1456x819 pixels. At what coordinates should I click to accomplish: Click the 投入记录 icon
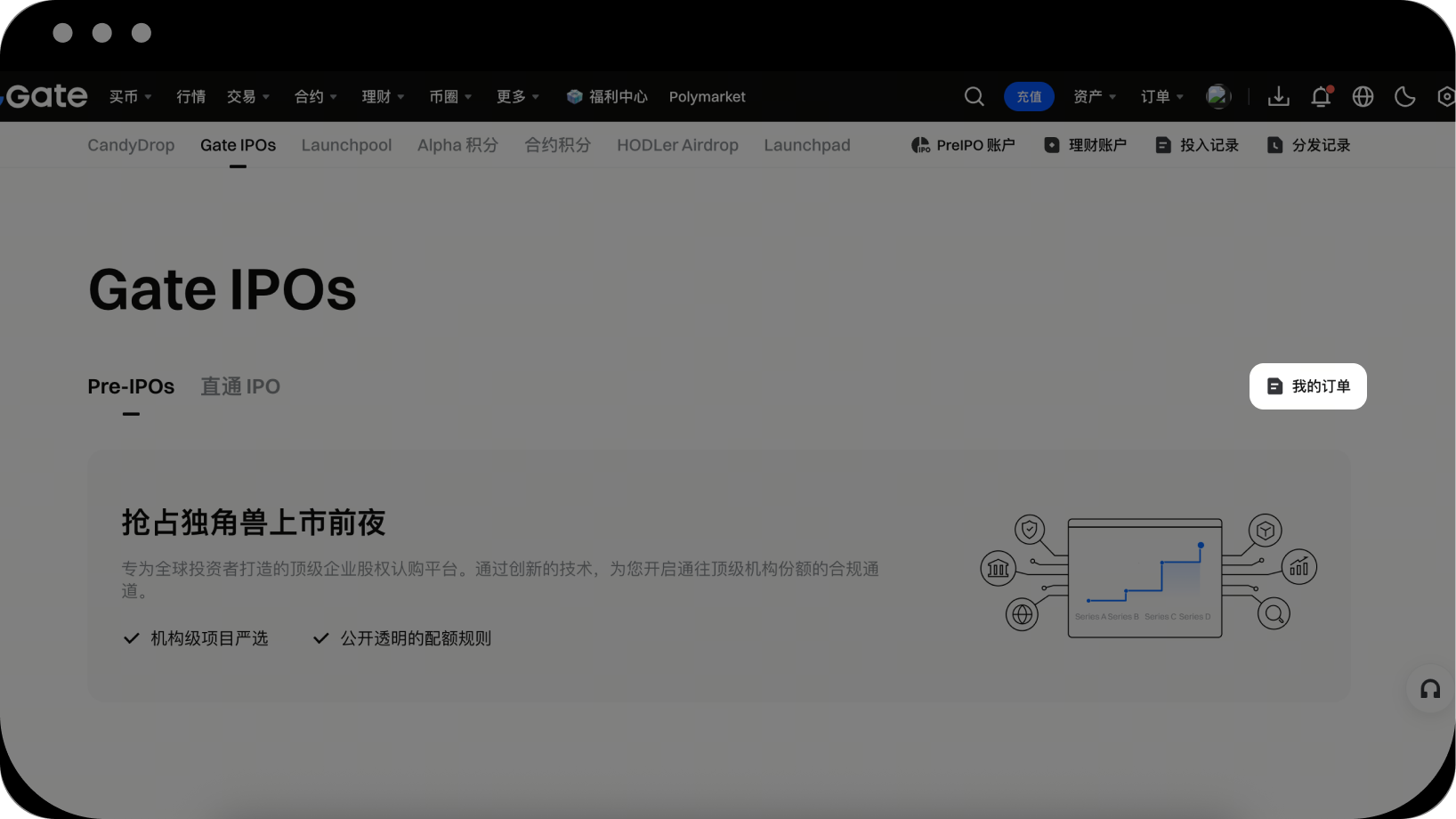pos(1163,145)
